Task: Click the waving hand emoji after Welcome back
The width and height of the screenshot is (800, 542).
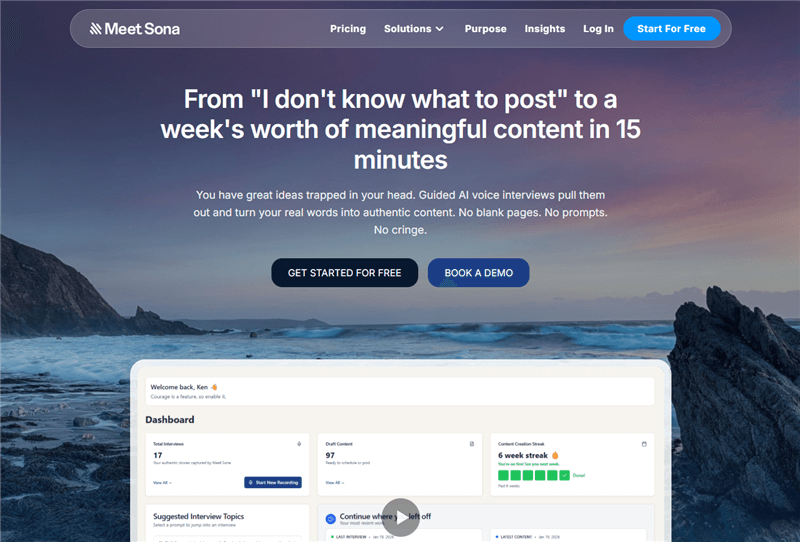Action: click(x=214, y=387)
